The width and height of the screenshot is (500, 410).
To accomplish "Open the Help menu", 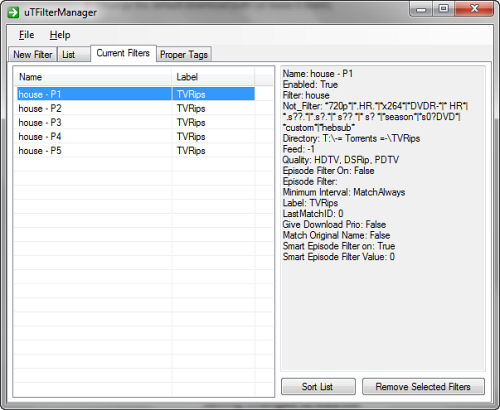I will [60, 35].
